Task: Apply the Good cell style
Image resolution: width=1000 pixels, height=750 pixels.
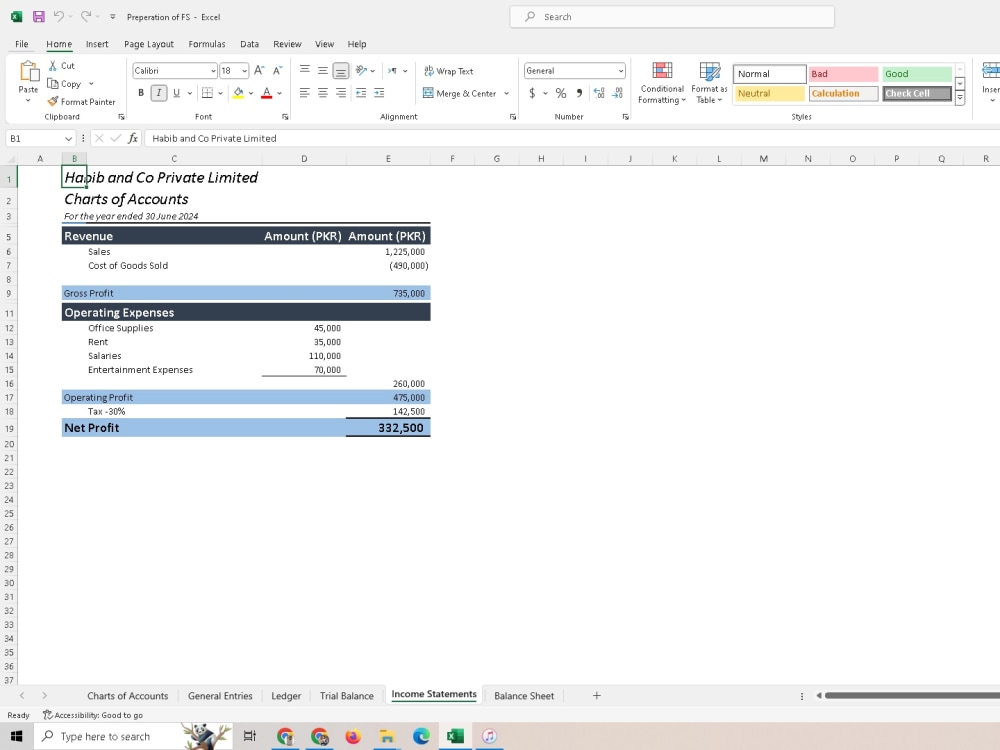Action: pyautogui.click(x=917, y=74)
